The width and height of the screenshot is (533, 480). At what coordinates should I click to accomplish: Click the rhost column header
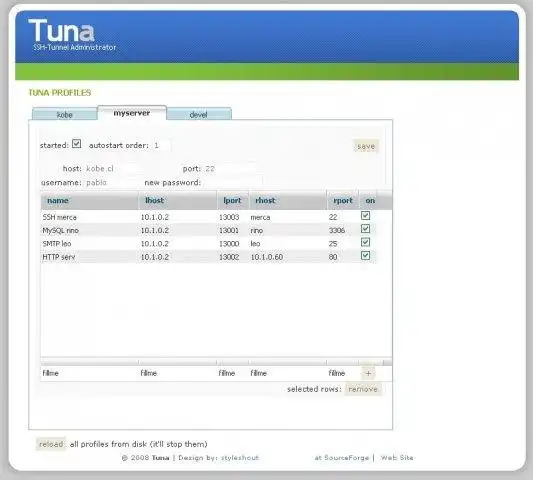[x=287, y=201]
